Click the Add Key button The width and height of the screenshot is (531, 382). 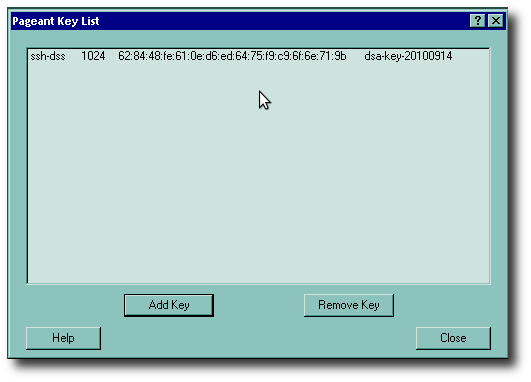[x=169, y=305]
